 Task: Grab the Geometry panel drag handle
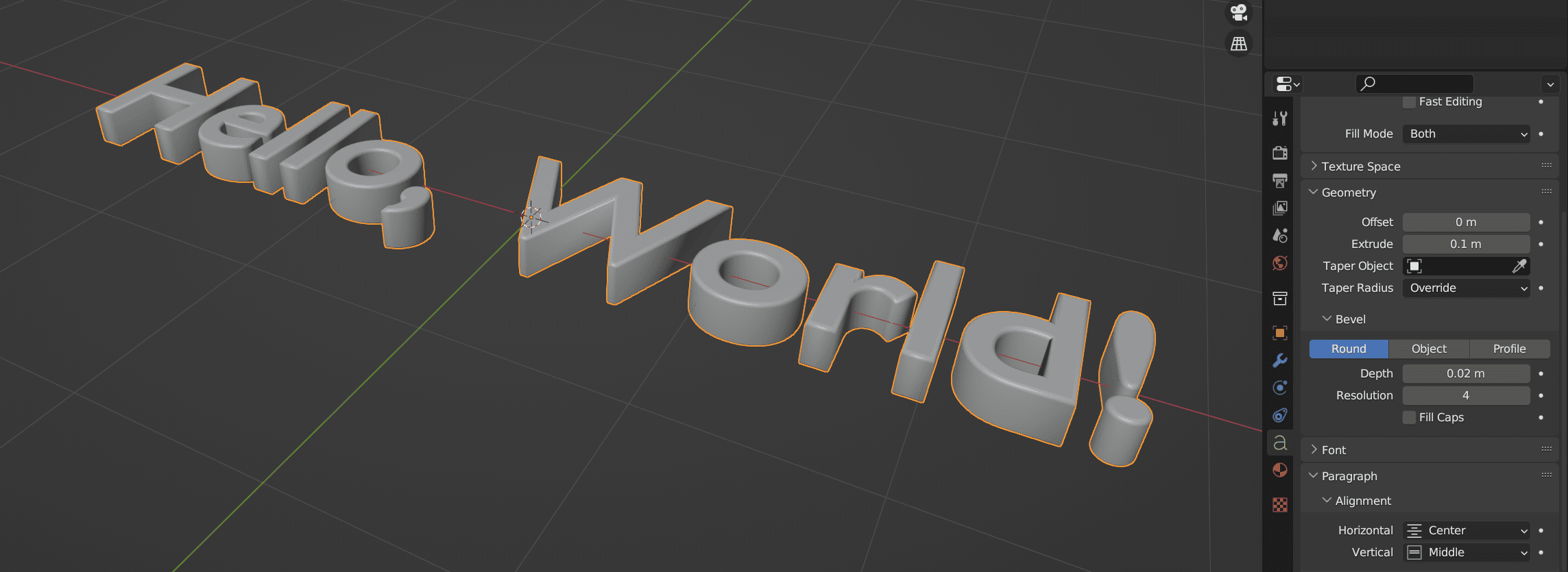1547,192
